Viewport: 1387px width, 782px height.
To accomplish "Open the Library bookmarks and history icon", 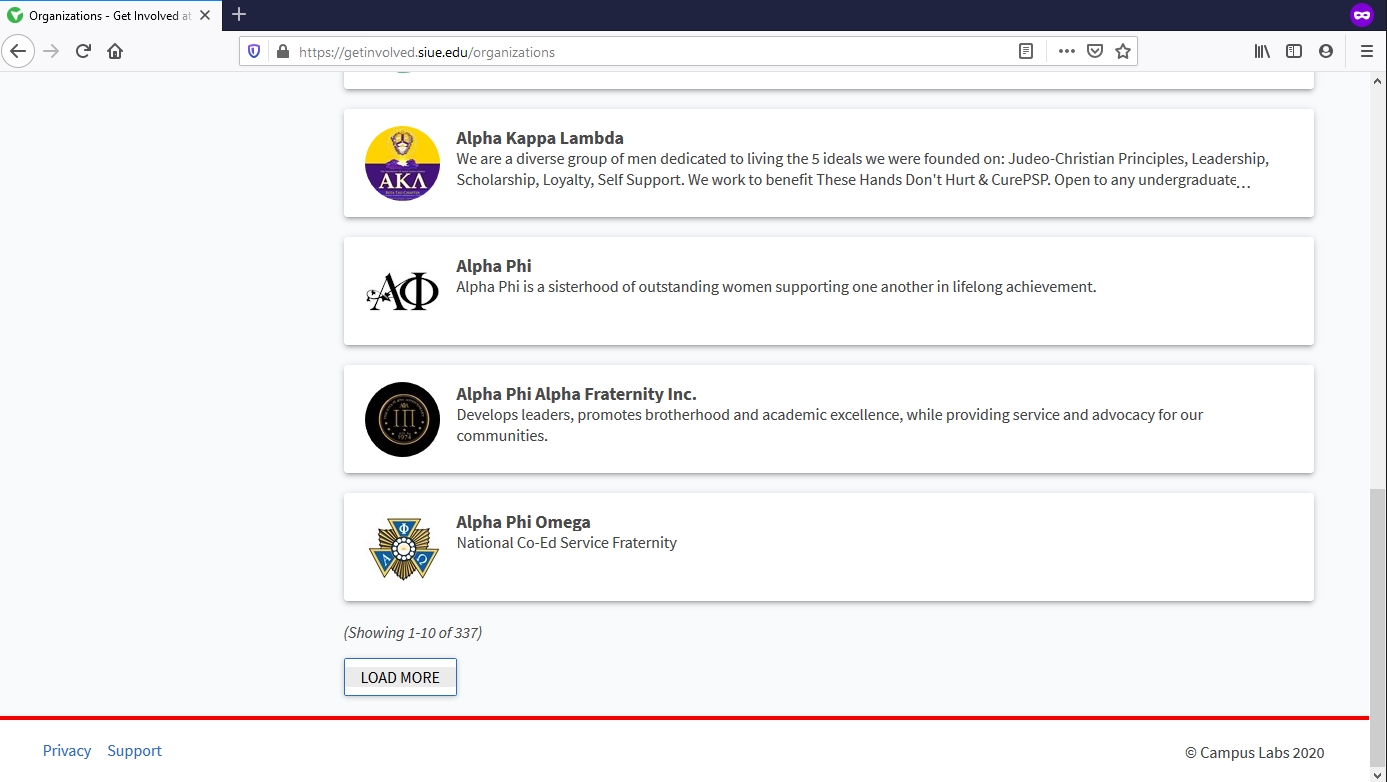I will pos(1262,51).
